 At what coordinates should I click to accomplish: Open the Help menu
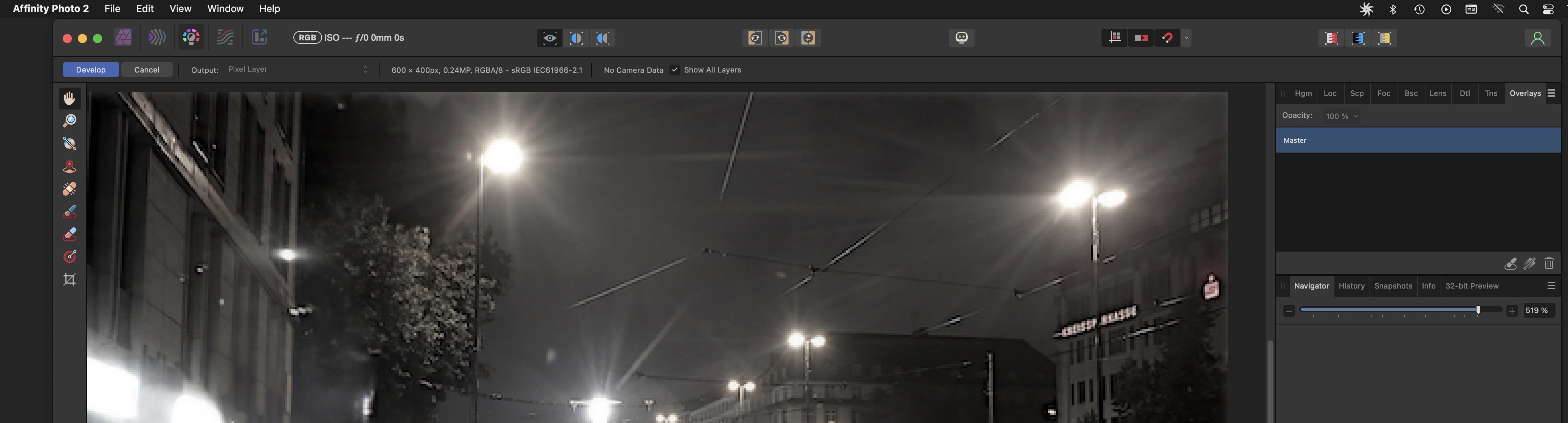point(270,9)
